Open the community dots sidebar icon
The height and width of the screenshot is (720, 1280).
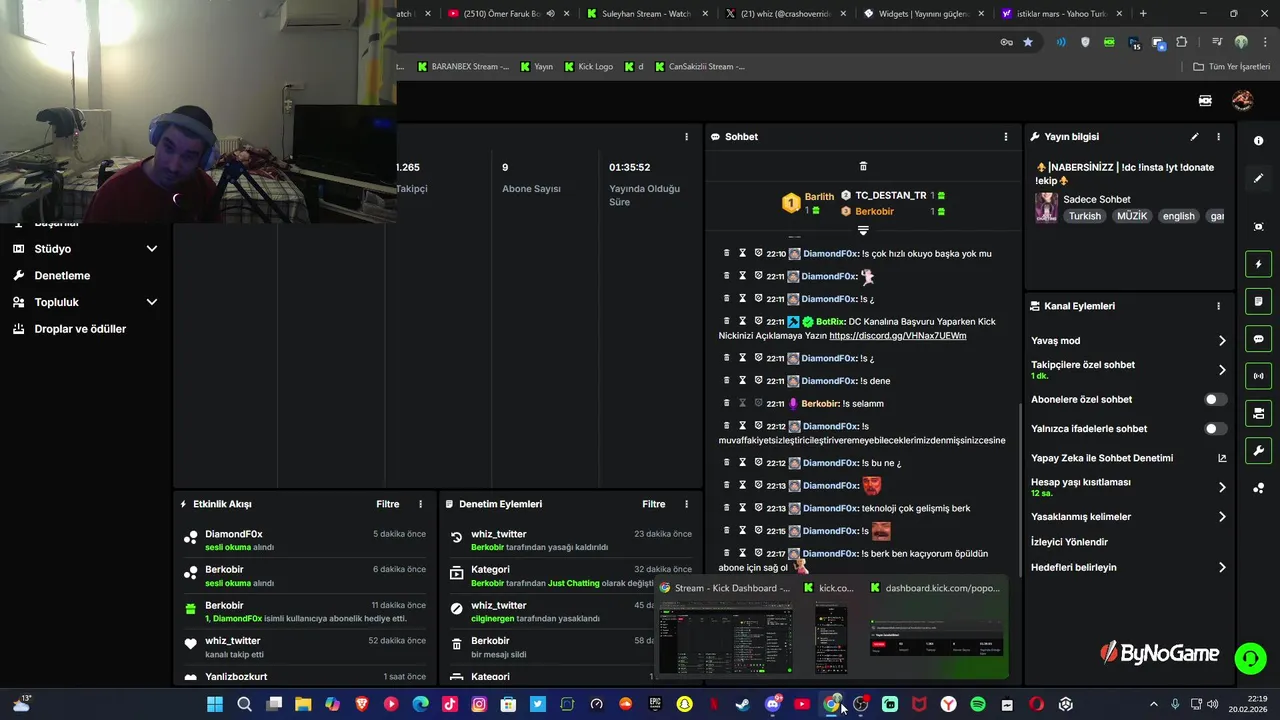pos(1258,488)
